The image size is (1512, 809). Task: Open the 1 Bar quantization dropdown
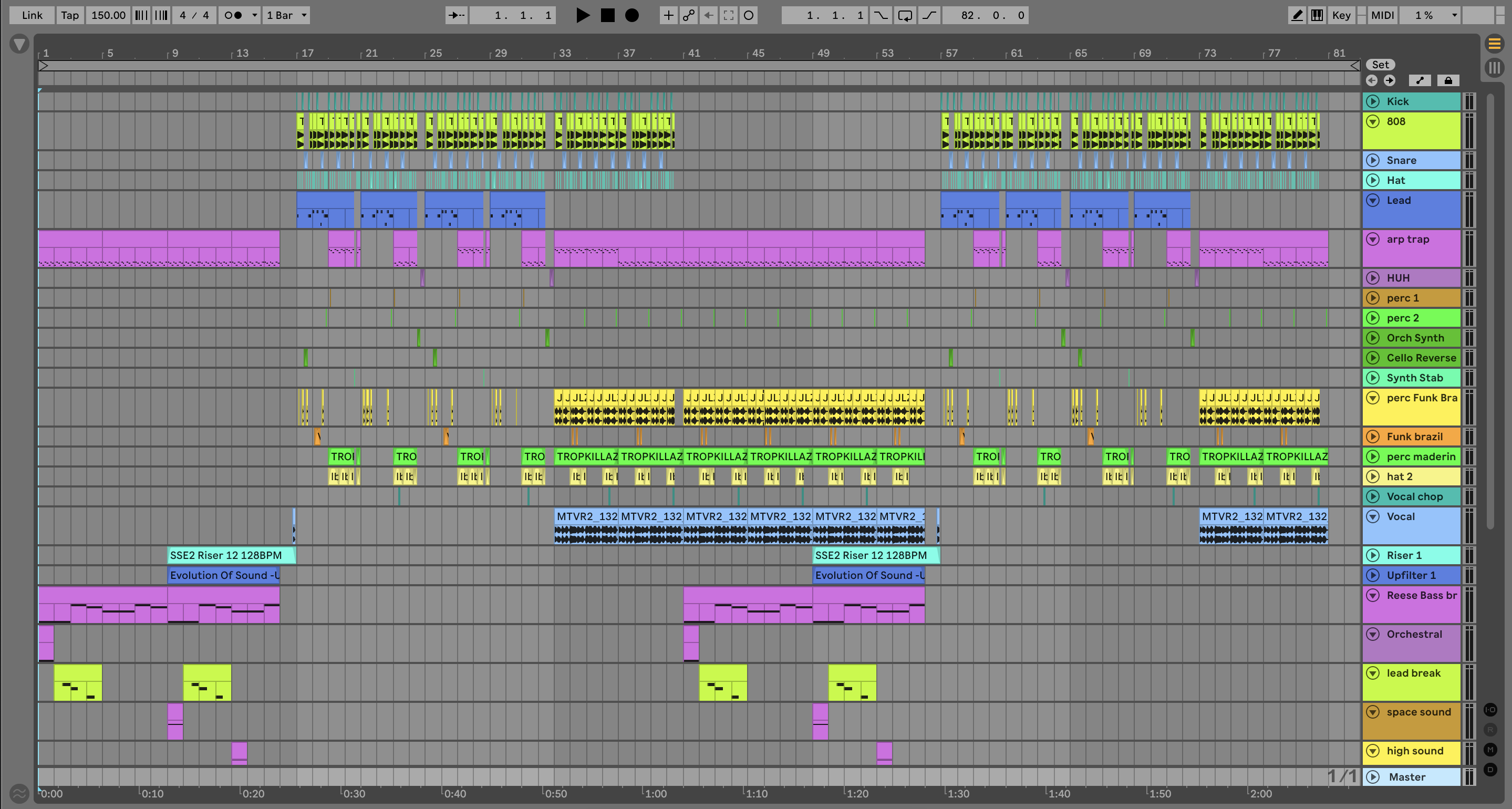tap(287, 15)
